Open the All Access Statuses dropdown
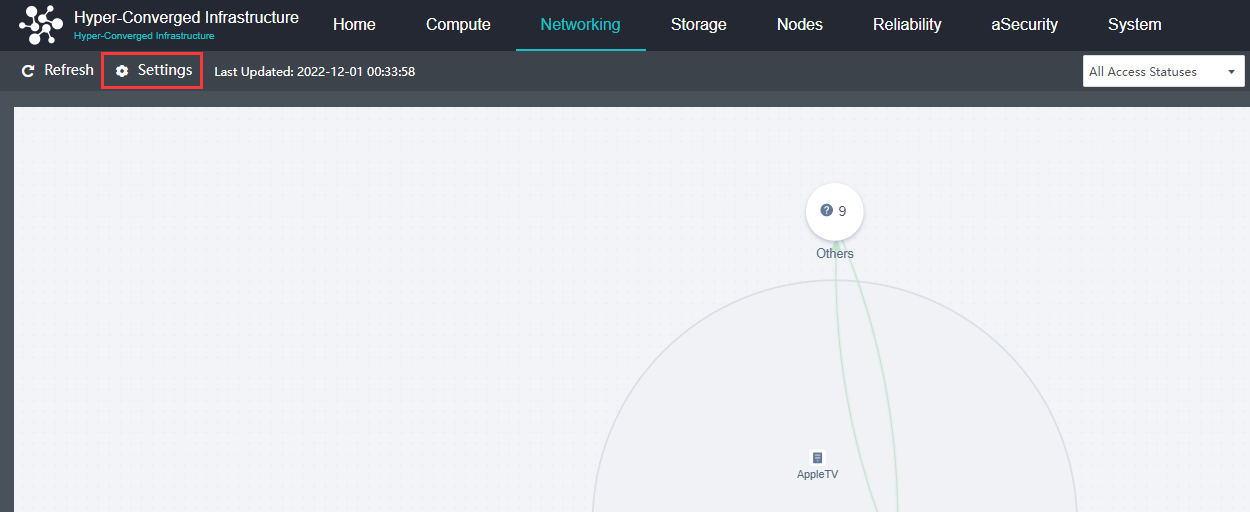Screen dimensions: 1250x512 coord(1152,72)
